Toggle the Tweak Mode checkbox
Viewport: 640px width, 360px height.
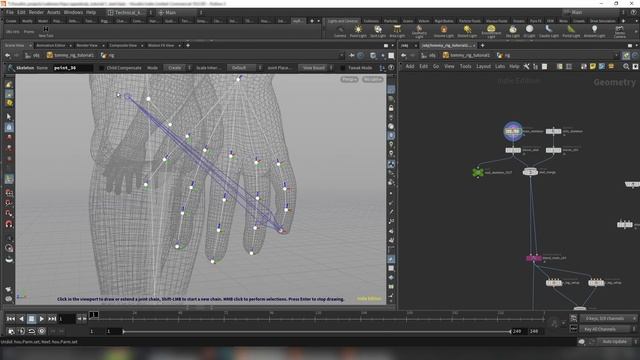pyautogui.click(x=342, y=68)
